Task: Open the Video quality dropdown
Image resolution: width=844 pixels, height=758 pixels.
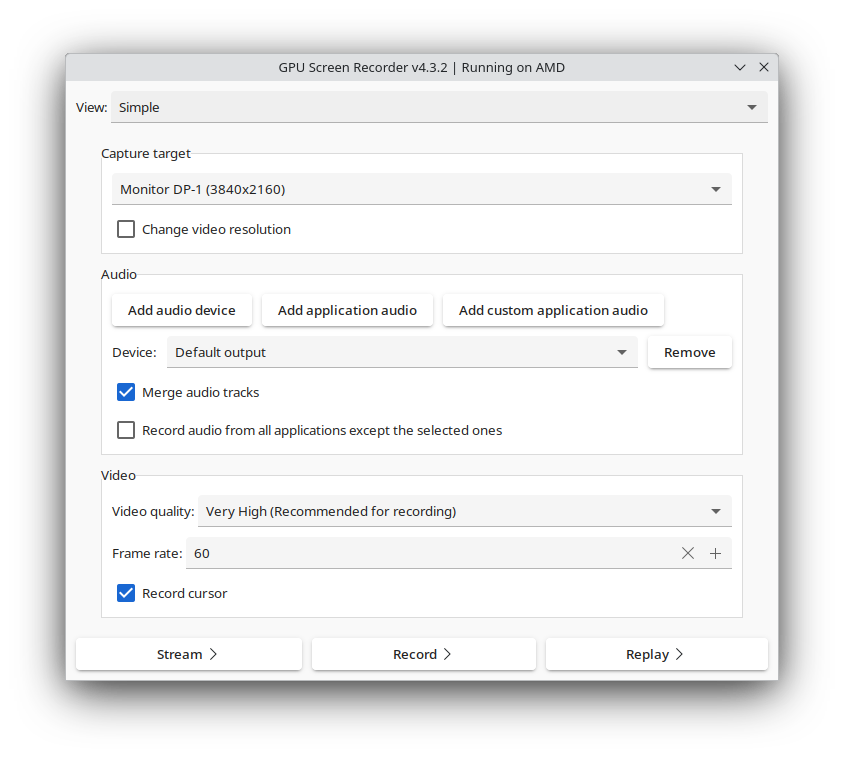Action: point(464,511)
